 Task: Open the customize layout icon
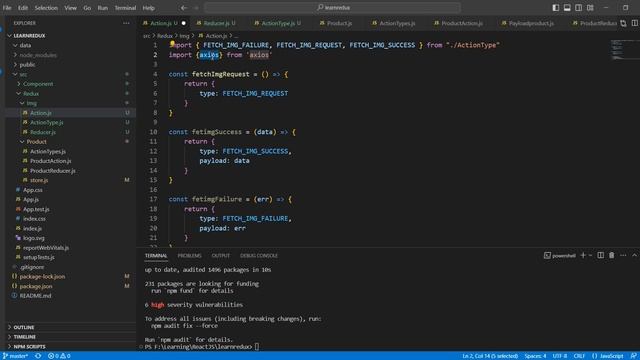[x=590, y=8]
